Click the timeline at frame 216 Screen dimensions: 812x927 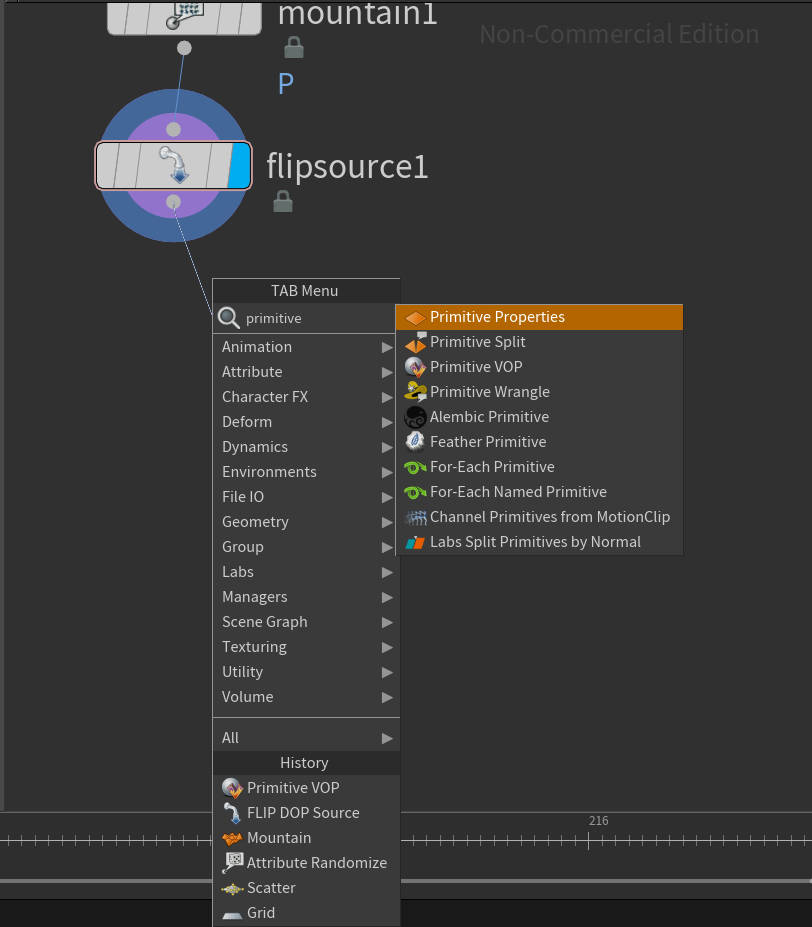(x=588, y=840)
